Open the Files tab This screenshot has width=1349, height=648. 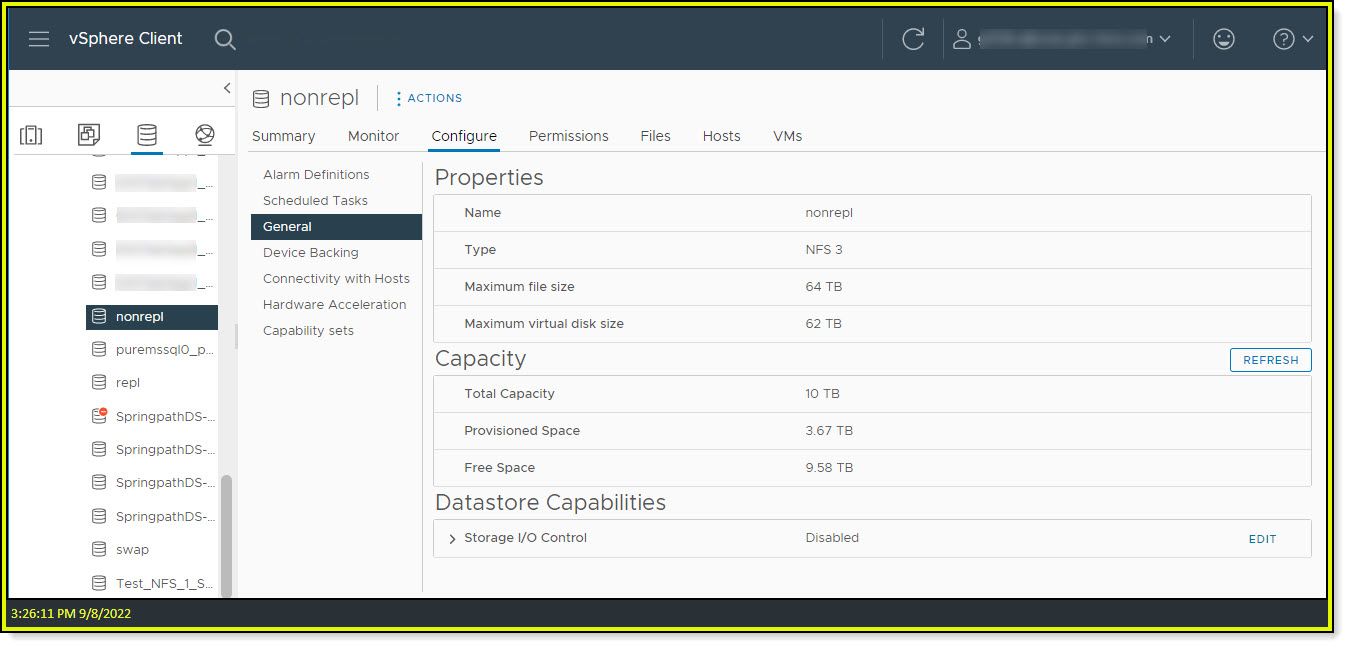pos(655,136)
